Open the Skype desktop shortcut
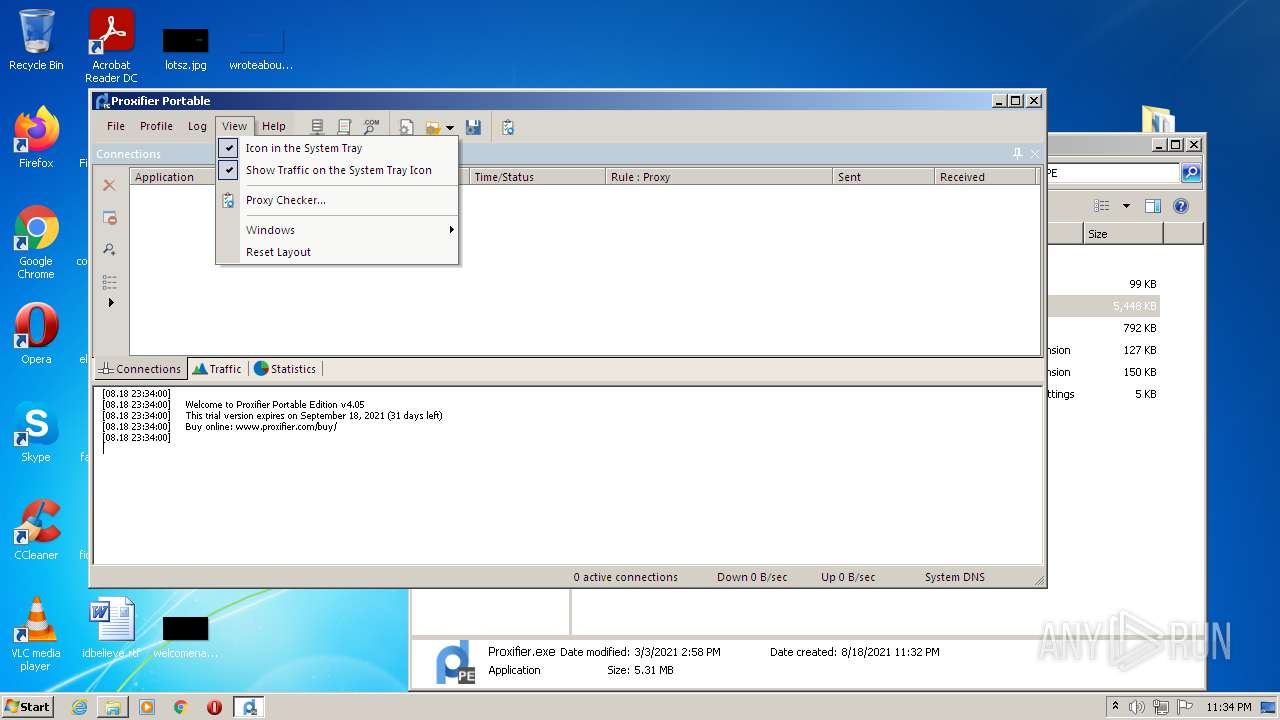Screen dimensions: 1280x720 click(36, 432)
